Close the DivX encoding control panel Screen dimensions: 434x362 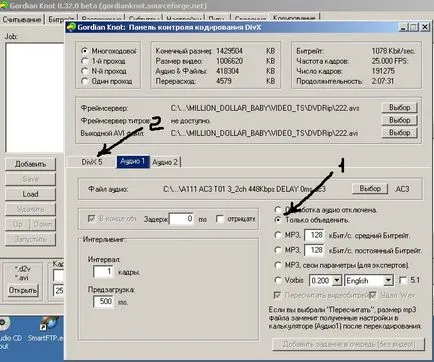point(425,27)
